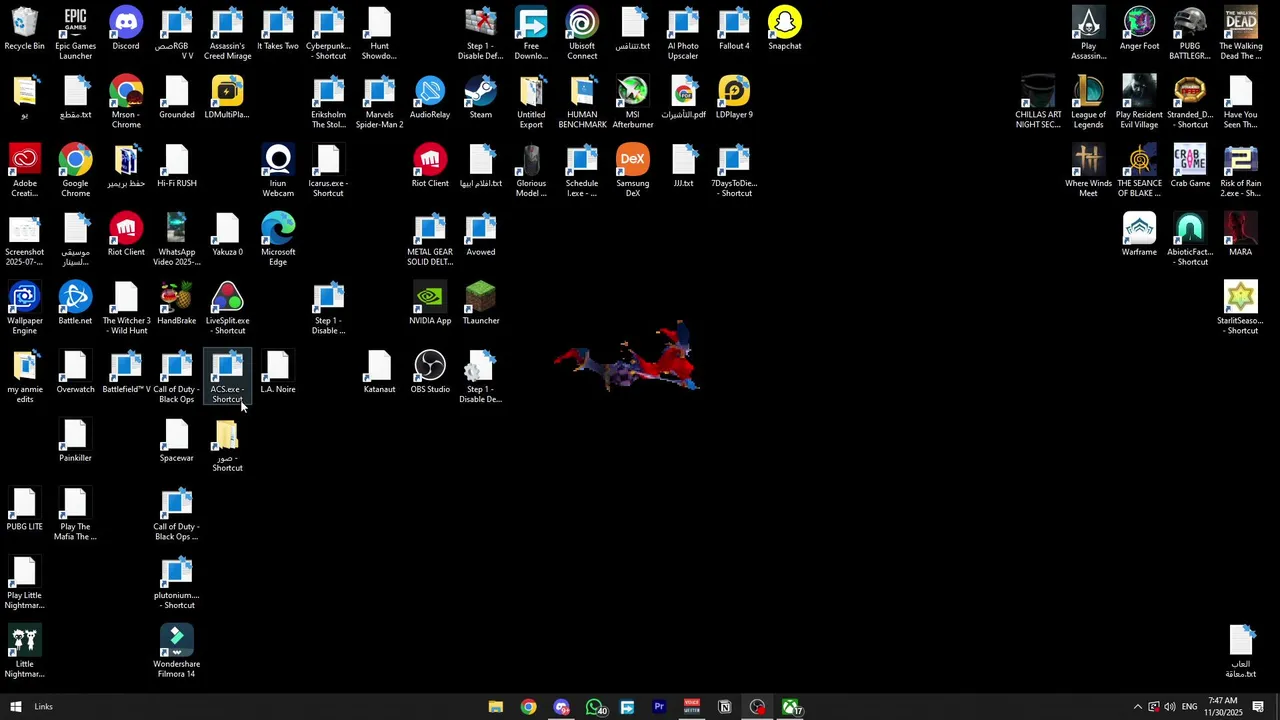This screenshot has width=1280, height=720.
Task: Select the Steam desktop shortcut
Action: 481,98
